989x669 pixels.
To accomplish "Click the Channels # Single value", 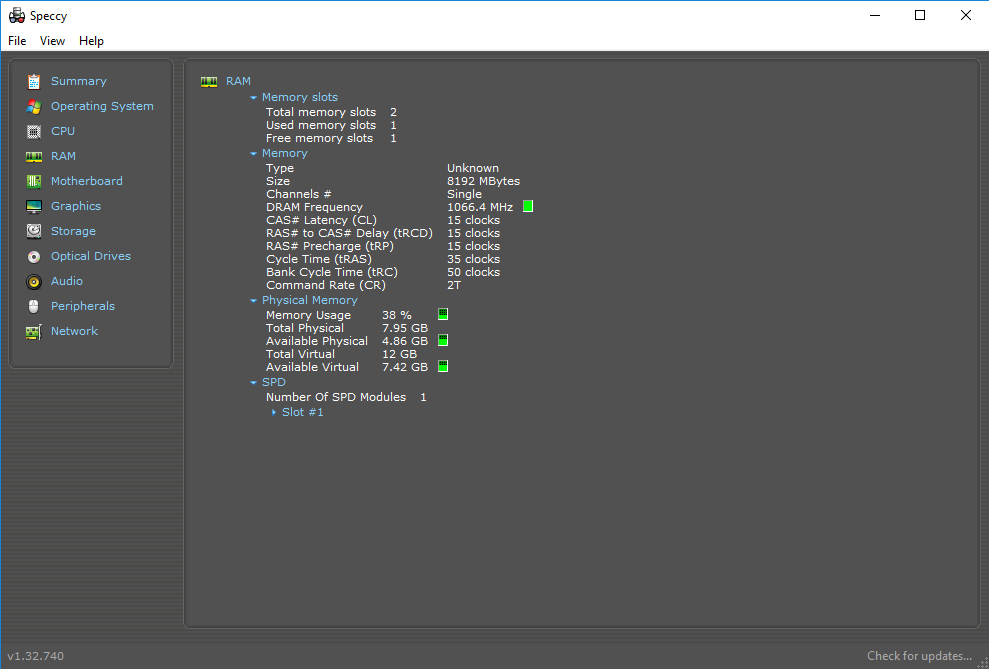I will (x=464, y=194).
